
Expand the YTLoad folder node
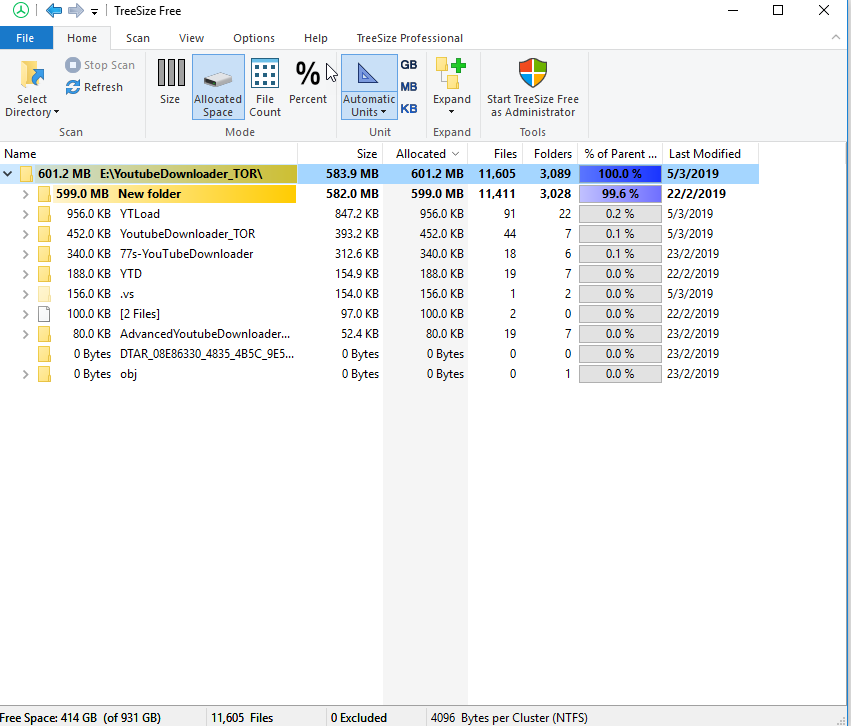point(26,214)
